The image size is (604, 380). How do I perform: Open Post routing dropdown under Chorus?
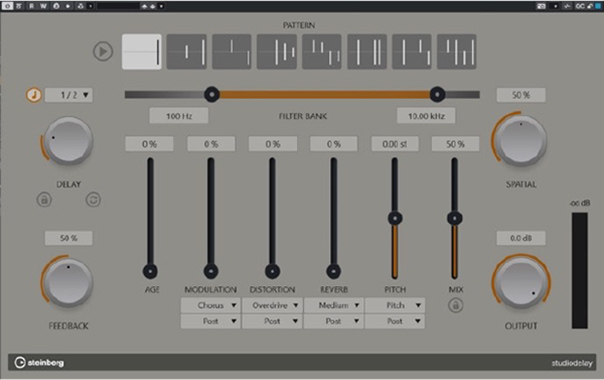(x=211, y=321)
